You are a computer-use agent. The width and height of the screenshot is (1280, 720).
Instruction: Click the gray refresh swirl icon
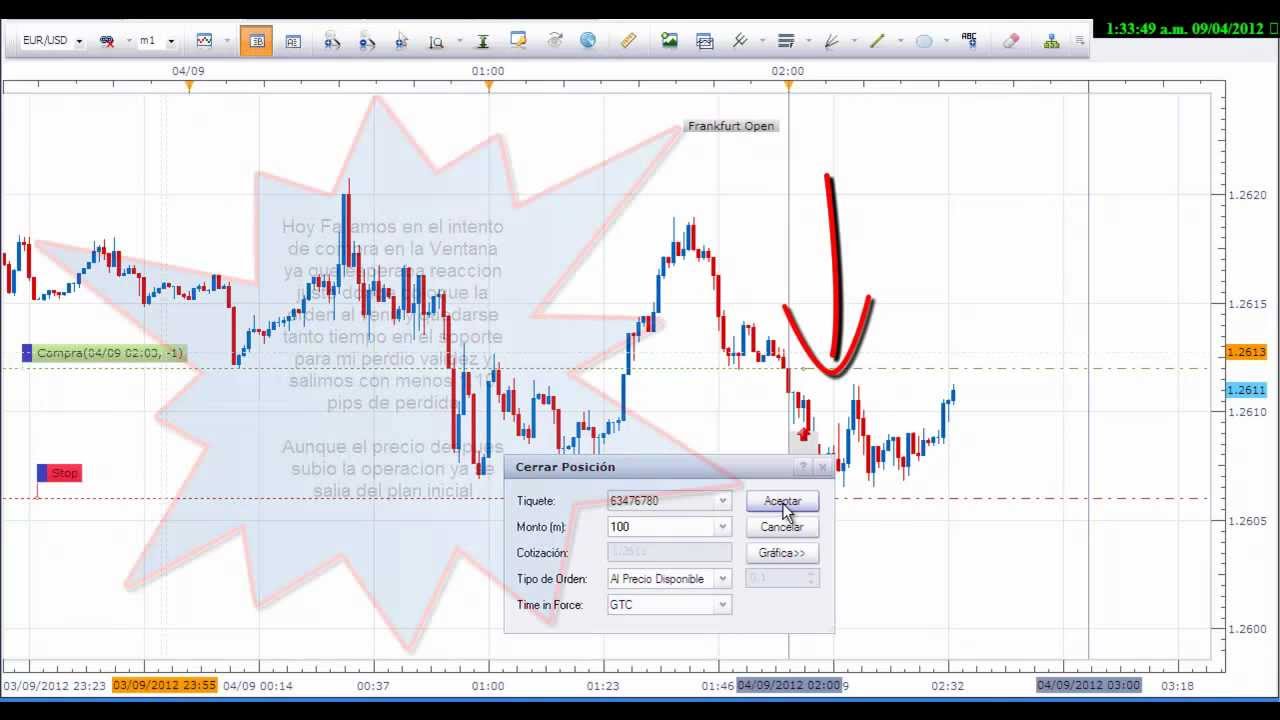point(555,41)
